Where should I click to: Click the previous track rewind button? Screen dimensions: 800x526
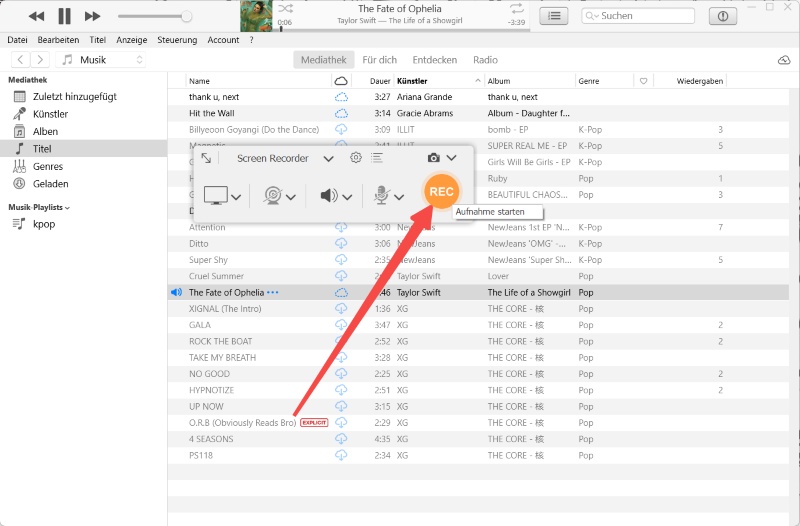pos(36,16)
